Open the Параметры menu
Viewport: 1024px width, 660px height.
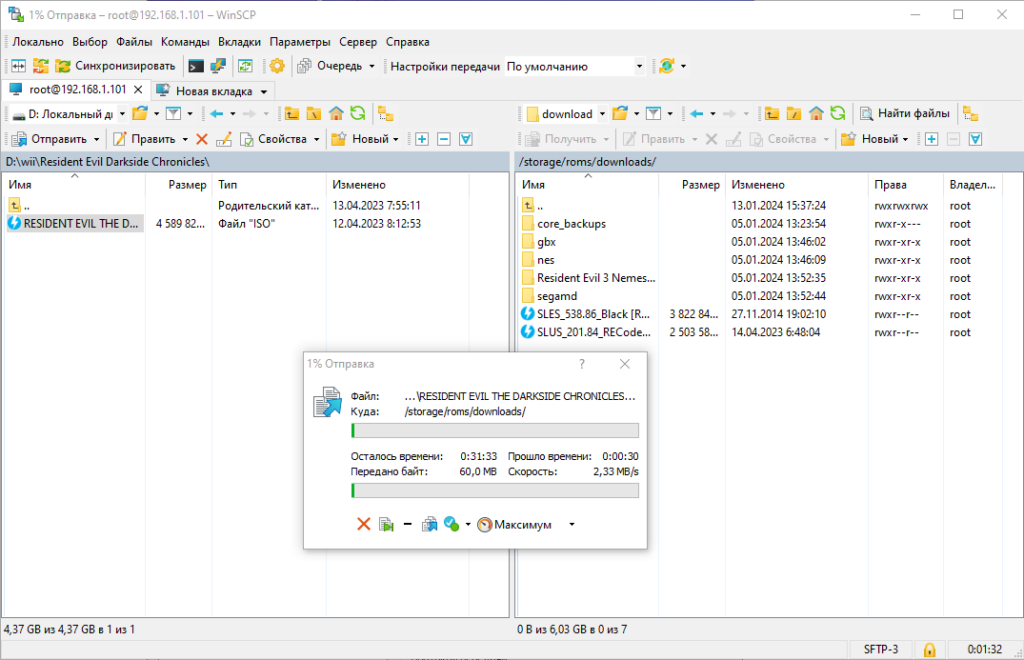pyautogui.click(x=300, y=42)
